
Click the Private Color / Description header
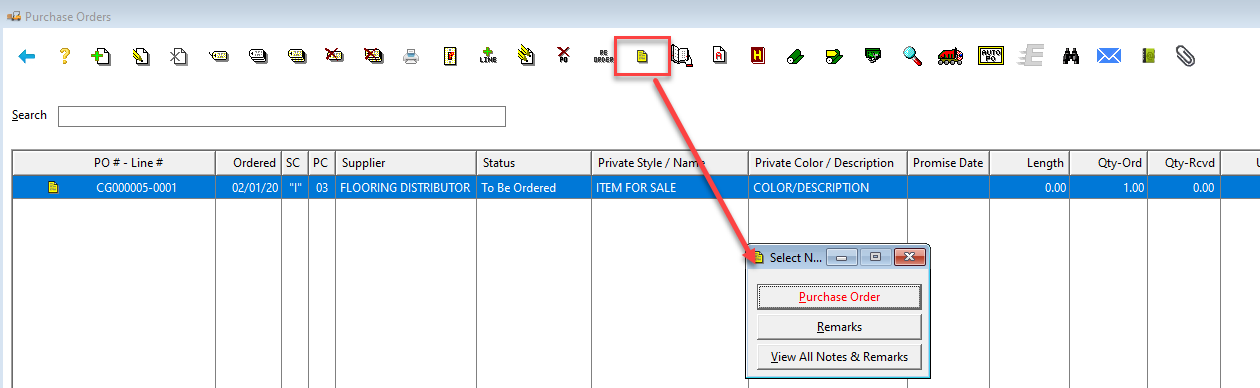coord(828,163)
